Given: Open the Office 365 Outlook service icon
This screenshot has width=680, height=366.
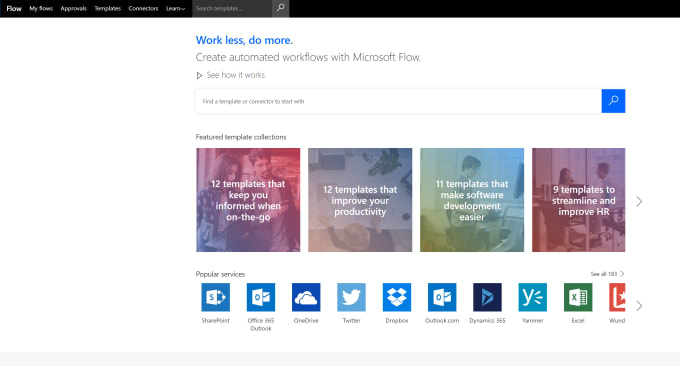Looking at the screenshot, I should (x=261, y=297).
